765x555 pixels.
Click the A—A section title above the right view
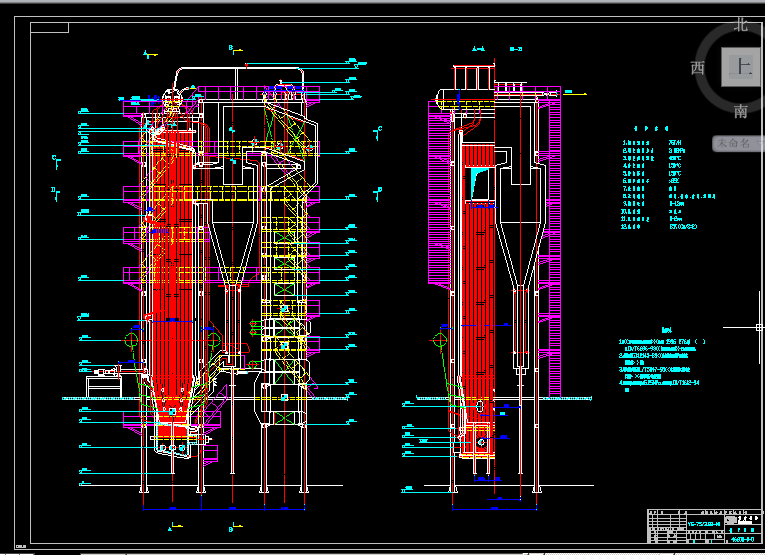click(478, 48)
